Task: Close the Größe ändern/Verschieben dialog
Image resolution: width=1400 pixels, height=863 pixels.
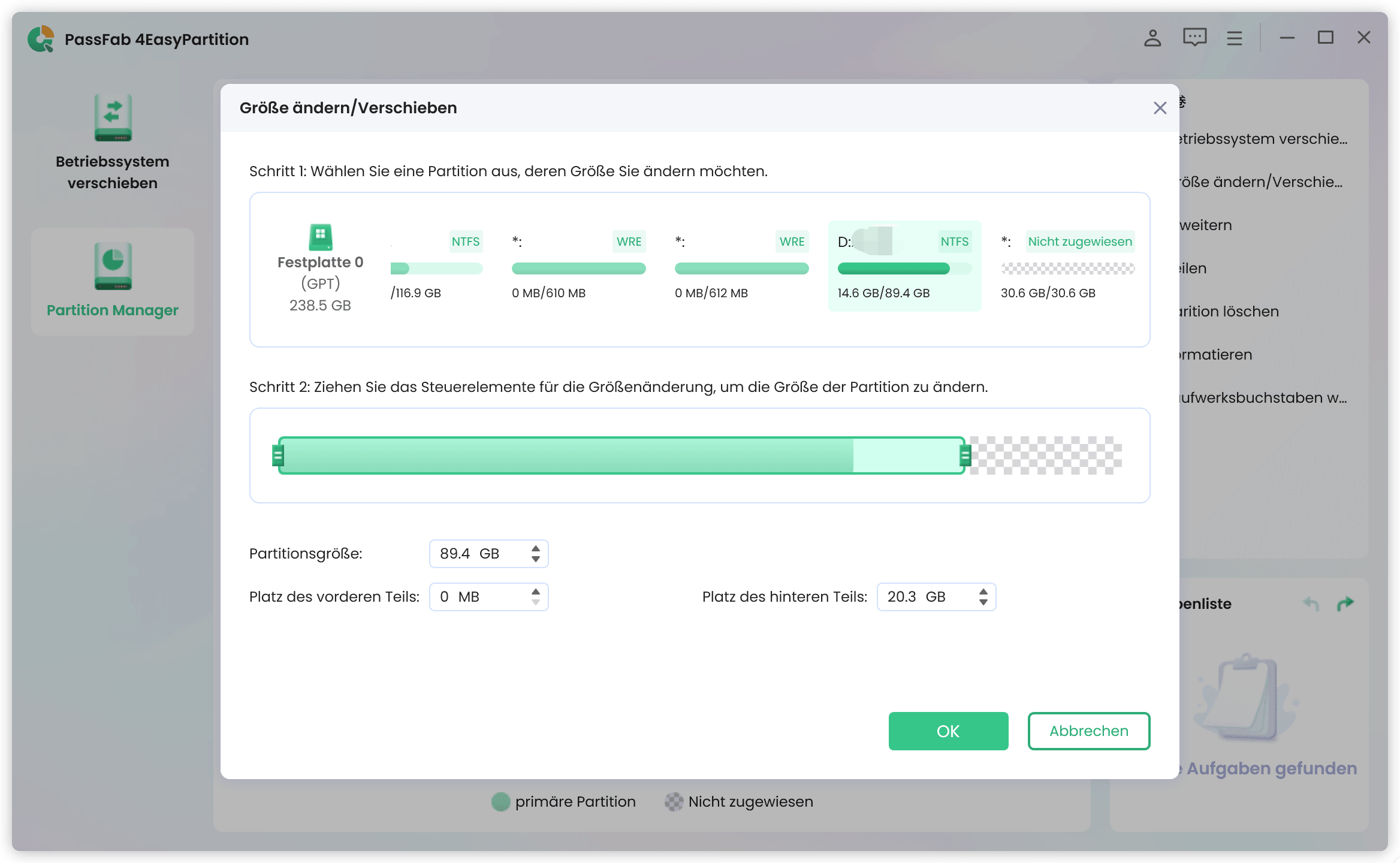Action: pyautogui.click(x=1160, y=108)
